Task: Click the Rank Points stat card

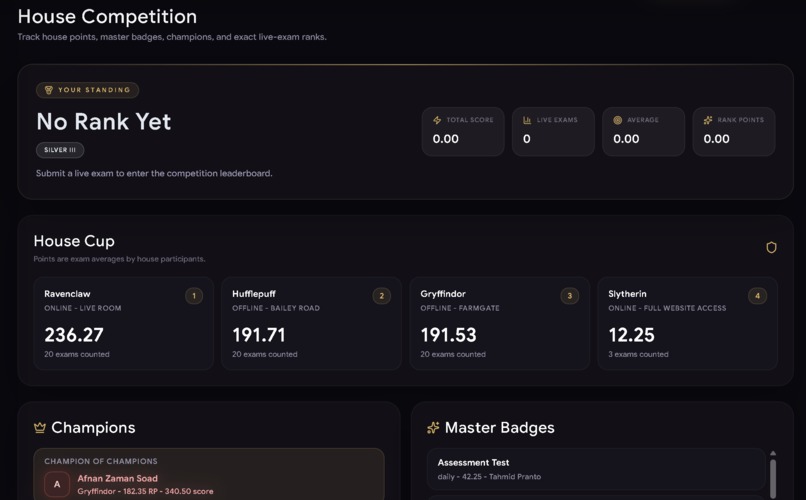Action: (734, 132)
